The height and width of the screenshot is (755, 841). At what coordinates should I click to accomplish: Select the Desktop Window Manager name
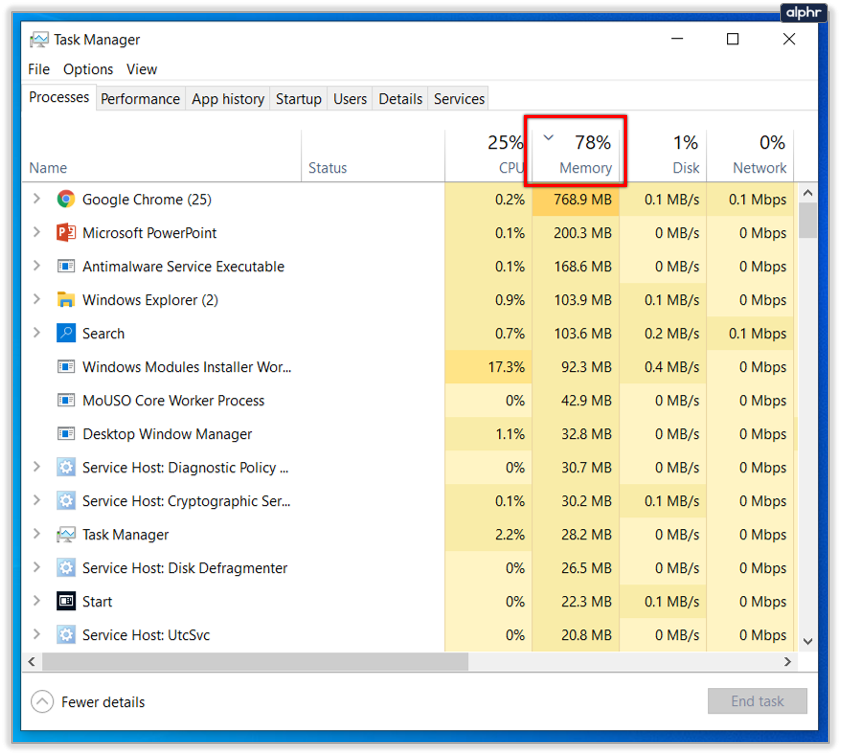click(167, 434)
